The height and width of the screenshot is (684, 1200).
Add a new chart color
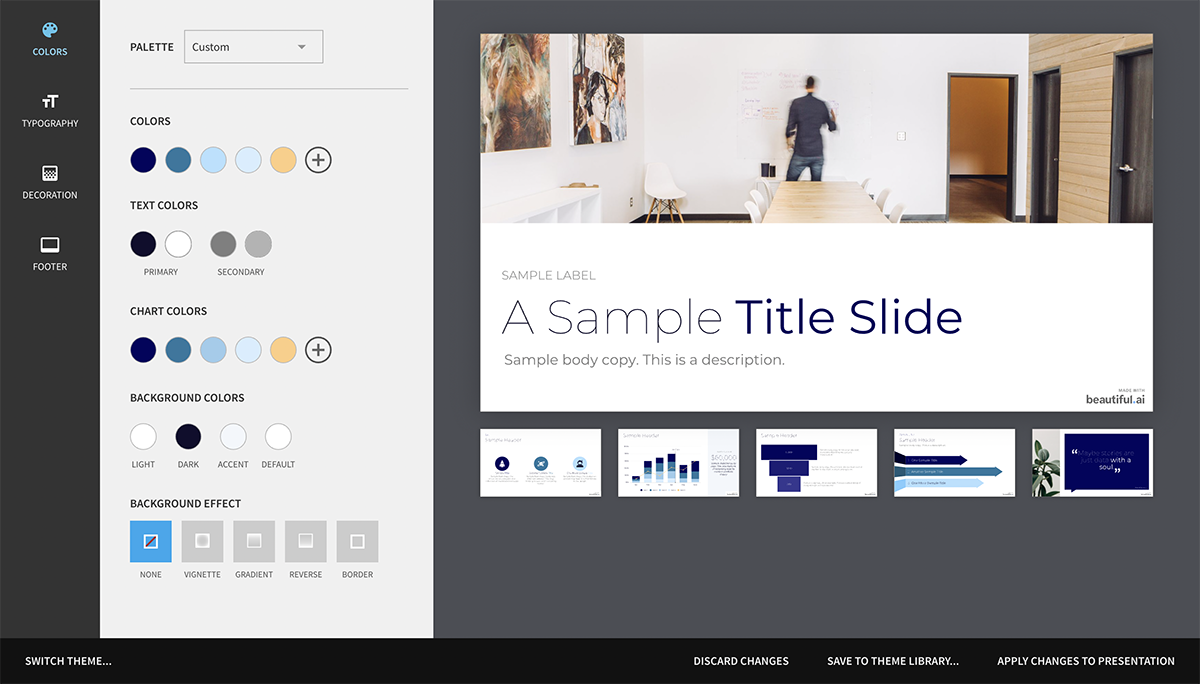(x=318, y=349)
